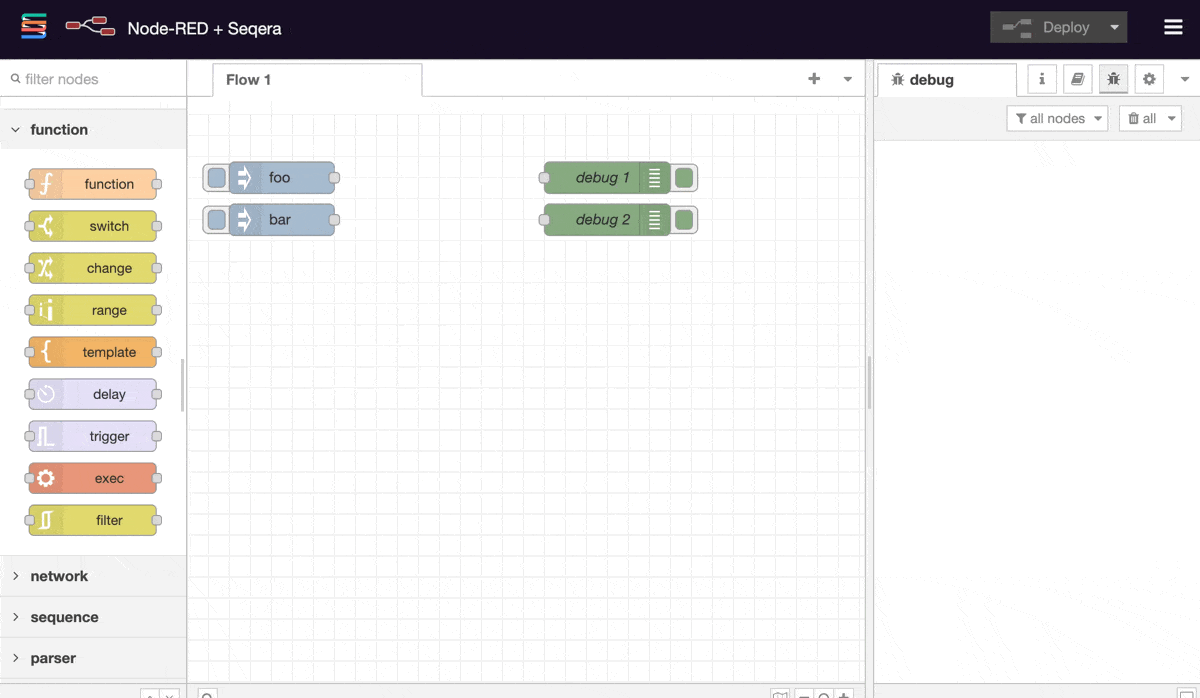Image resolution: width=1200 pixels, height=698 pixels.
Task: Open the help panel via book icon
Action: click(1077, 79)
